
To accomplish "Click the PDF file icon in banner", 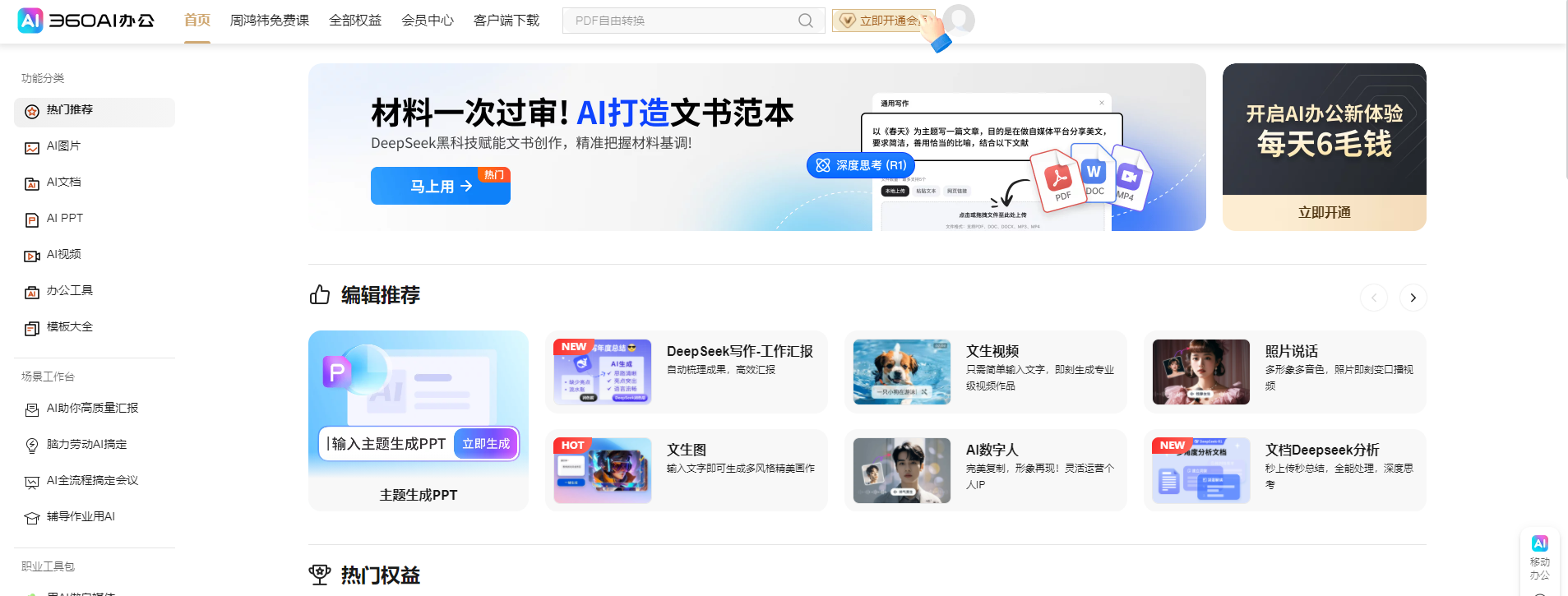I will click(x=1057, y=180).
